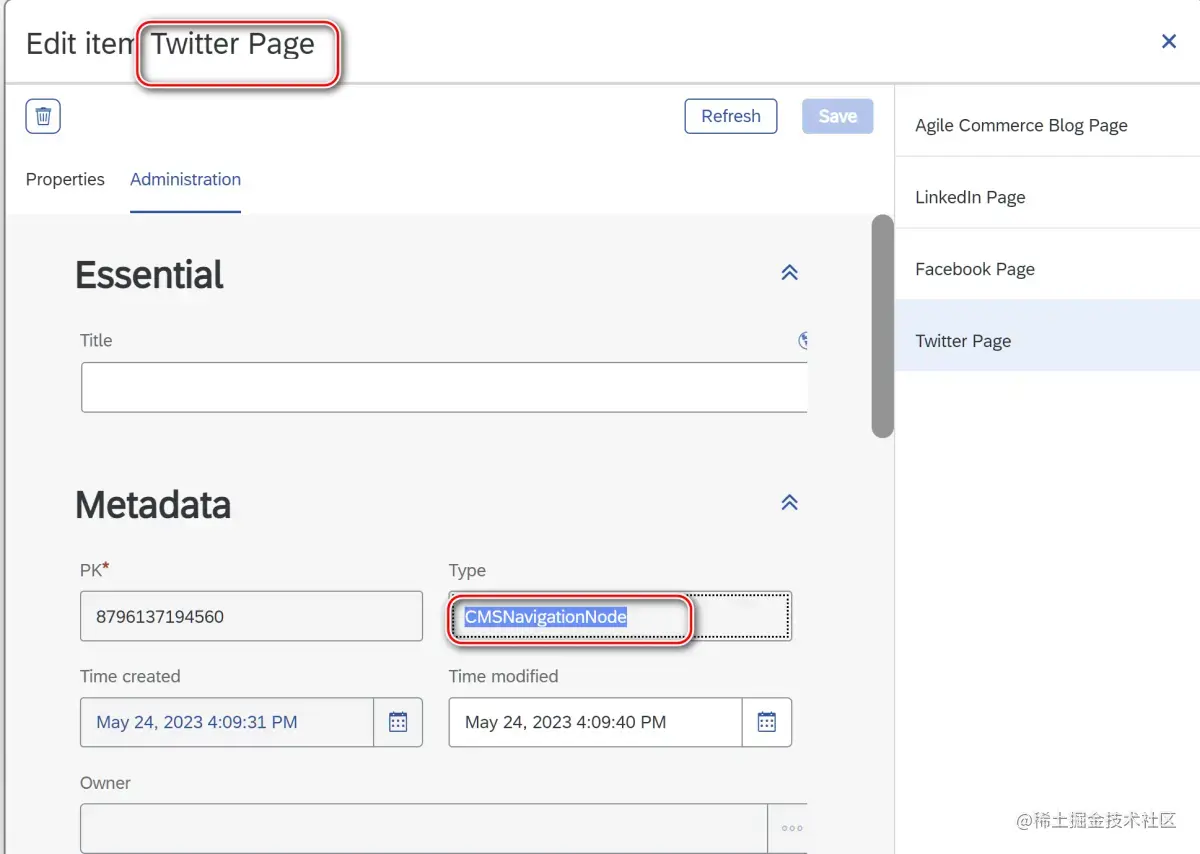Open the Time modified calendar picker
The height and width of the screenshot is (854, 1200).
(x=767, y=722)
